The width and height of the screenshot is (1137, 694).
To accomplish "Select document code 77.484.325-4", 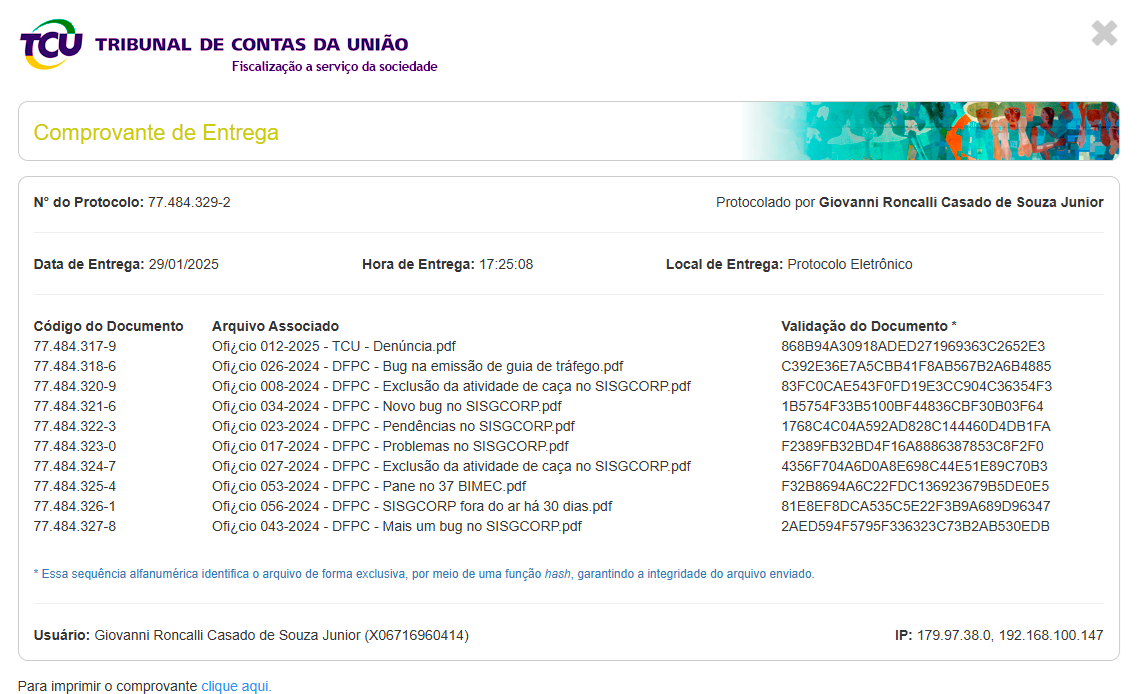I will pos(75,486).
